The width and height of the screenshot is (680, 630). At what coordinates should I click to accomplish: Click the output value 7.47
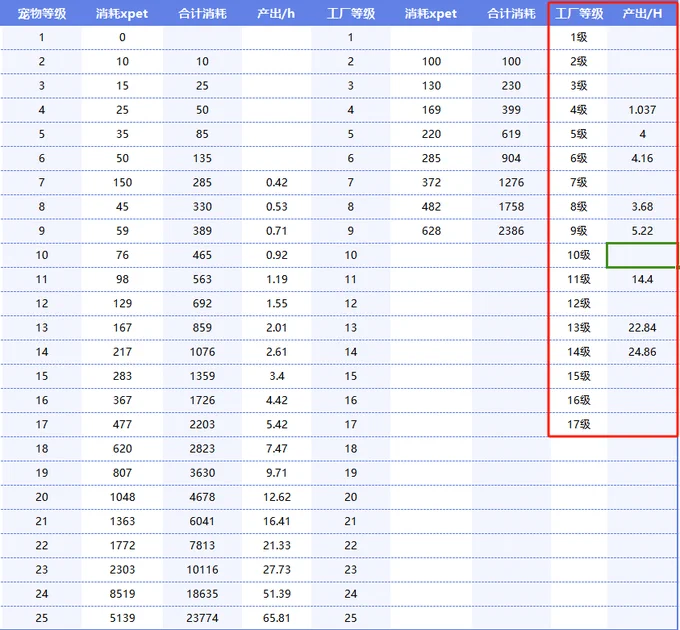[277, 448]
